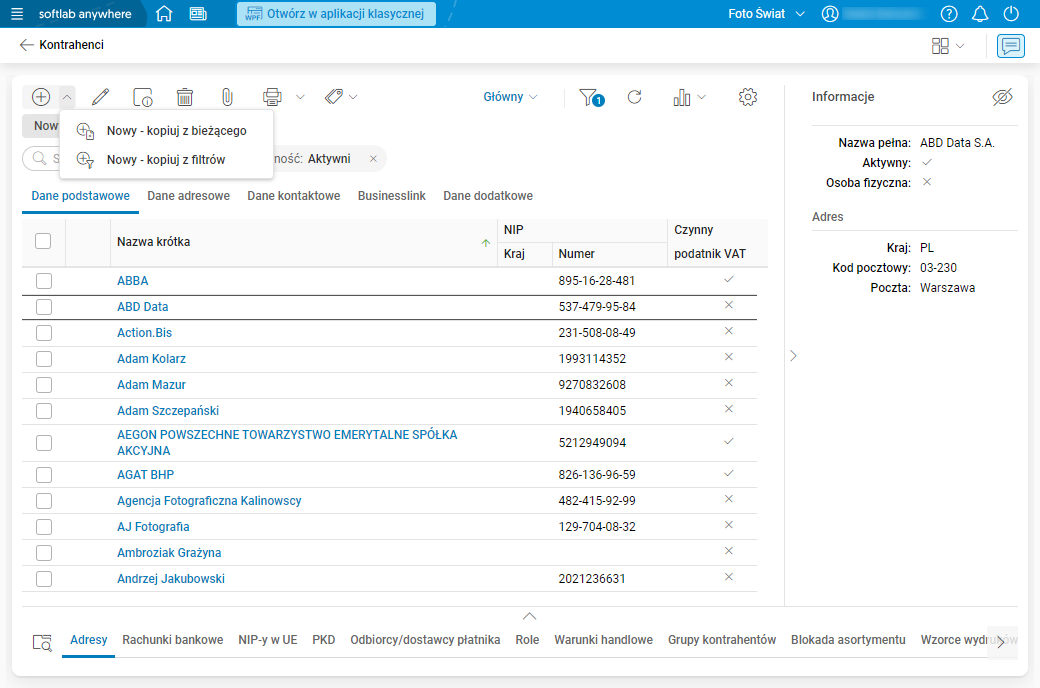Click the trash delete icon
Screen dimensions: 1040x688
(185, 97)
